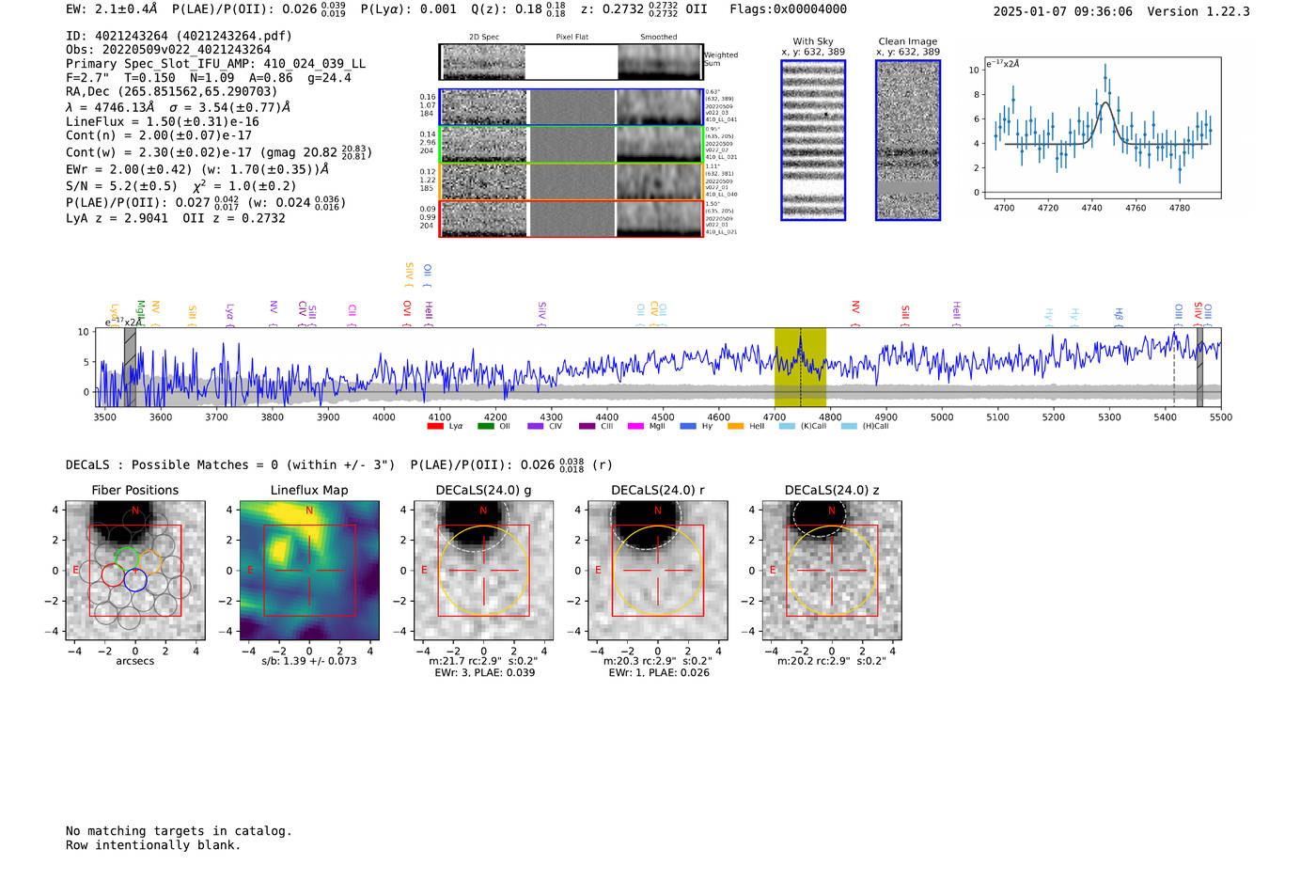Click the magenta MgII legend swatch
Image resolution: width=1316 pixels, height=896 pixels.
tap(635, 426)
